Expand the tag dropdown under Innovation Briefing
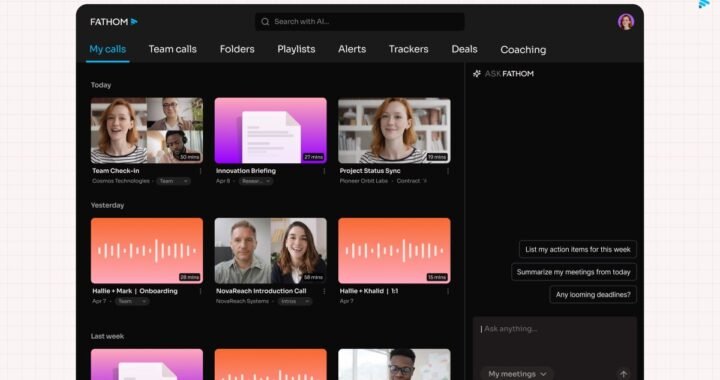This screenshot has height=380, width=720. [x=256, y=181]
